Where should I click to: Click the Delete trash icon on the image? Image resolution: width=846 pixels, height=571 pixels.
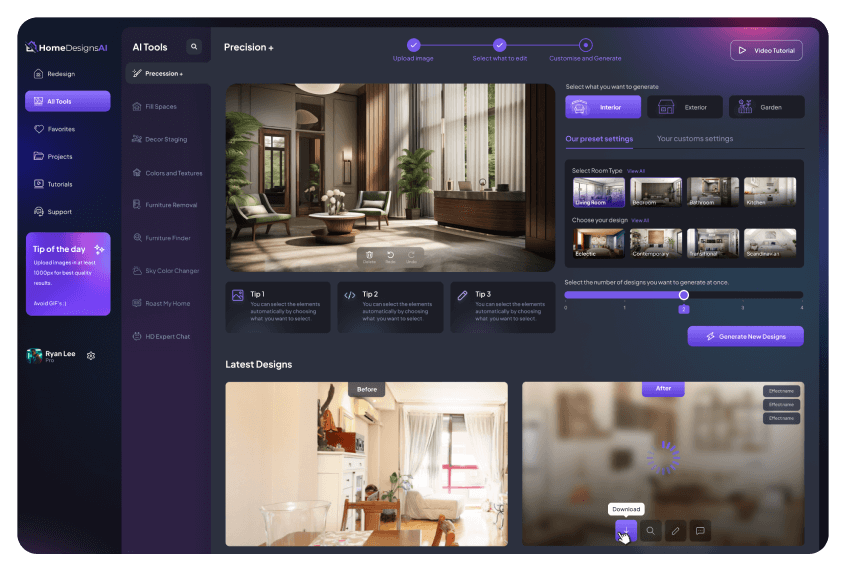tap(369, 256)
